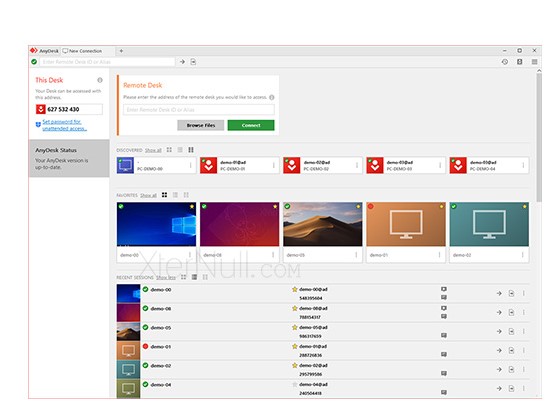Click file transfer icon for demo-04 recent session
559x420 pixels.
(x=511, y=389)
